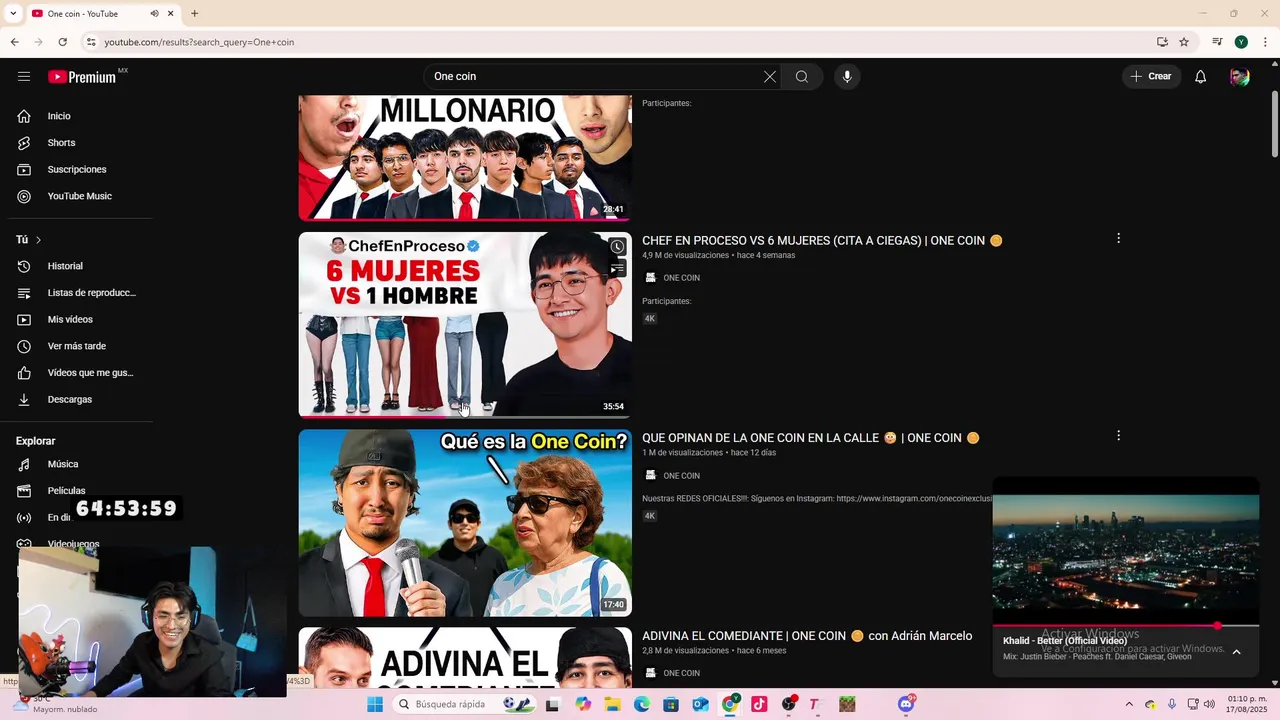Clear the search box with the X

(770, 77)
